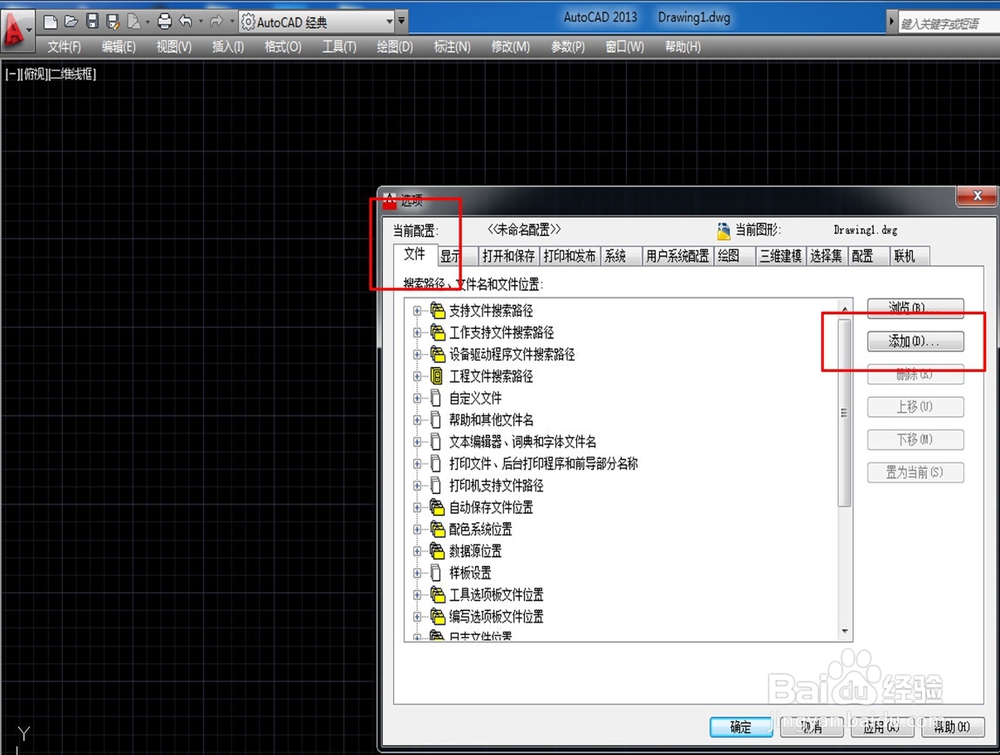Click the Redo arrow icon
Screen dimensions: 1000x755
[x=216, y=22]
